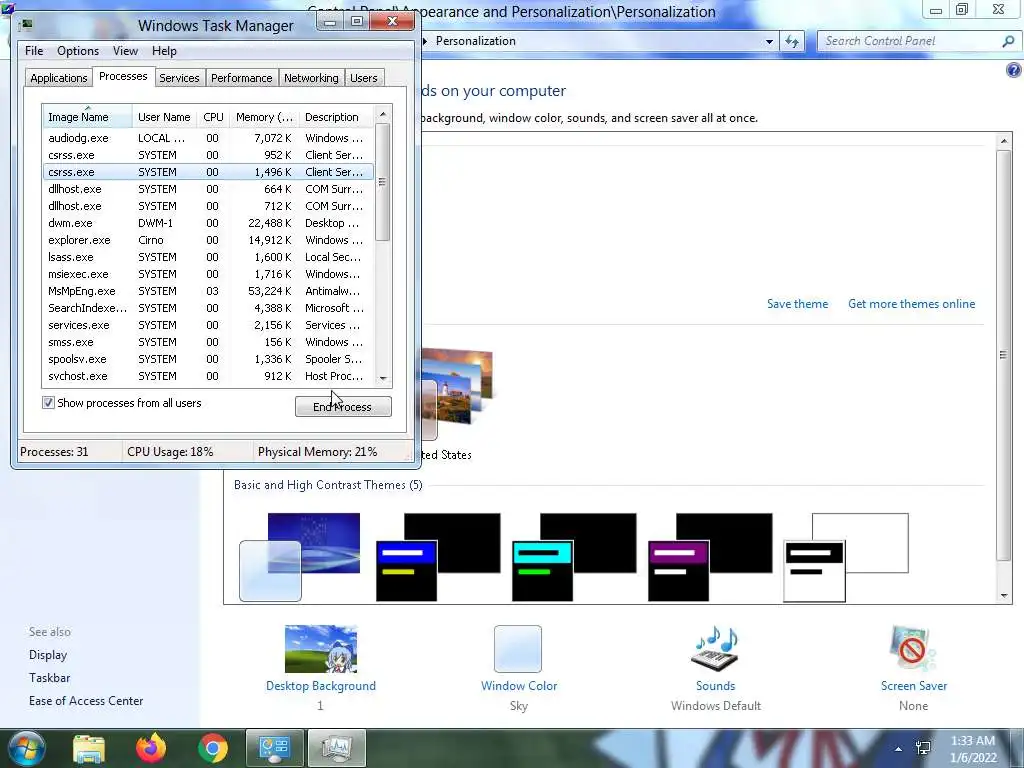Screen dimensions: 1024x768
Task: Open the Taskbar link under See also
Action: pyautogui.click(x=50, y=678)
